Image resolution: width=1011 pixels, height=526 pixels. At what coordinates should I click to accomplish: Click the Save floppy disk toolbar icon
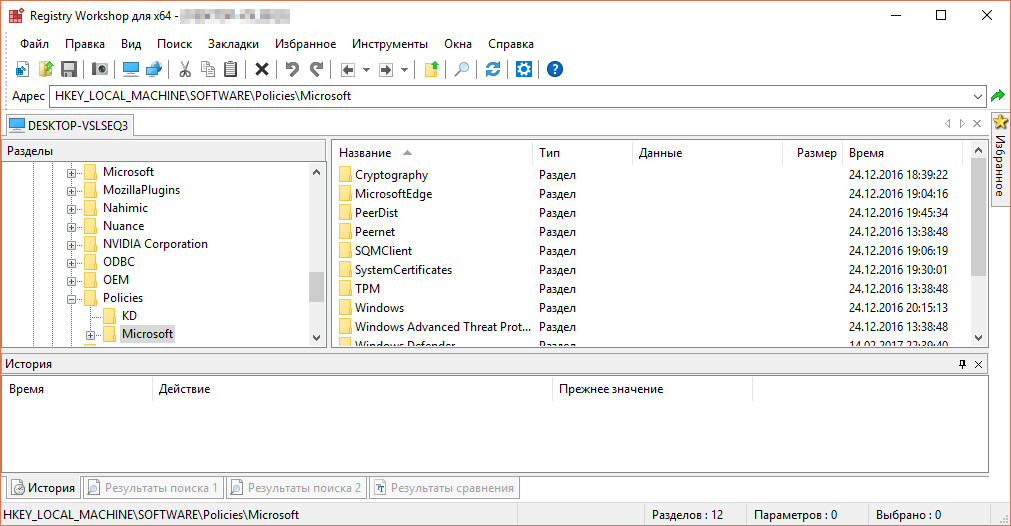point(69,69)
